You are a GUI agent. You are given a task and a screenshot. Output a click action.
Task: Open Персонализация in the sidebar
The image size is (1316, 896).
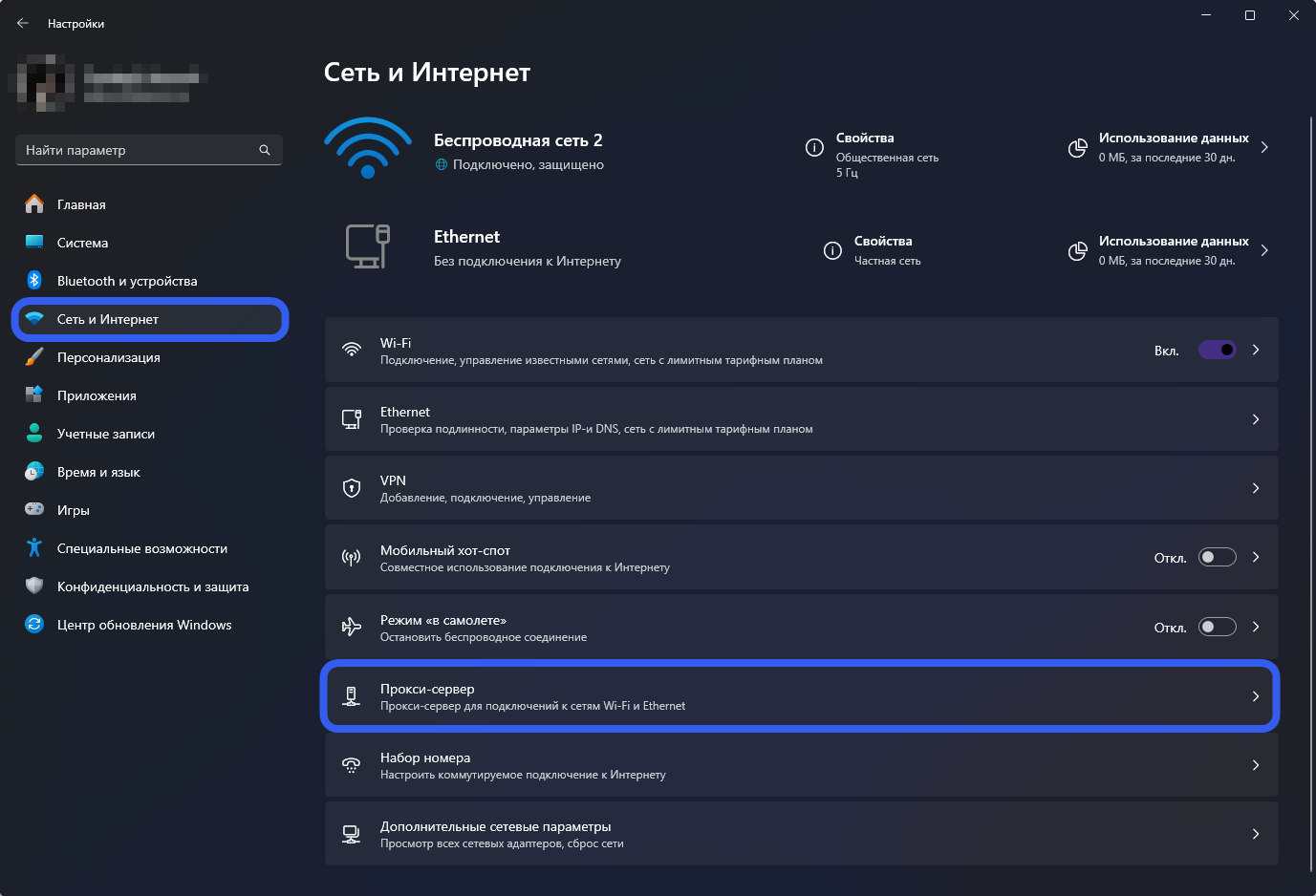point(108,357)
